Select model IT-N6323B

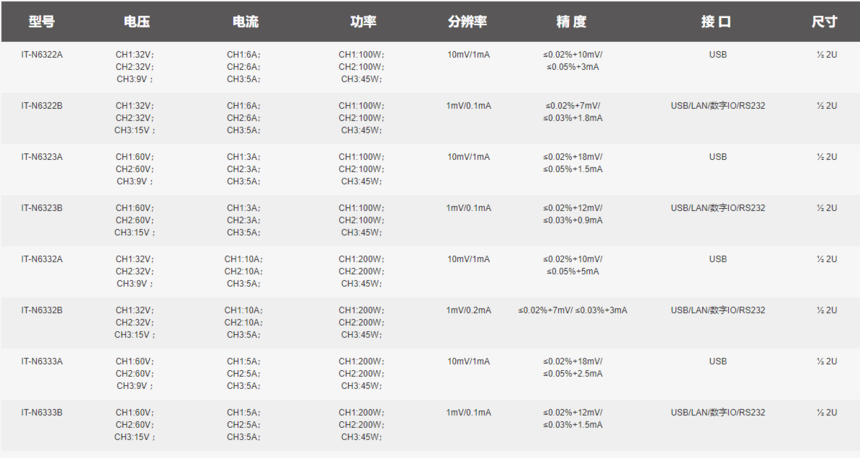pyautogui.click(x=42, y=208)
